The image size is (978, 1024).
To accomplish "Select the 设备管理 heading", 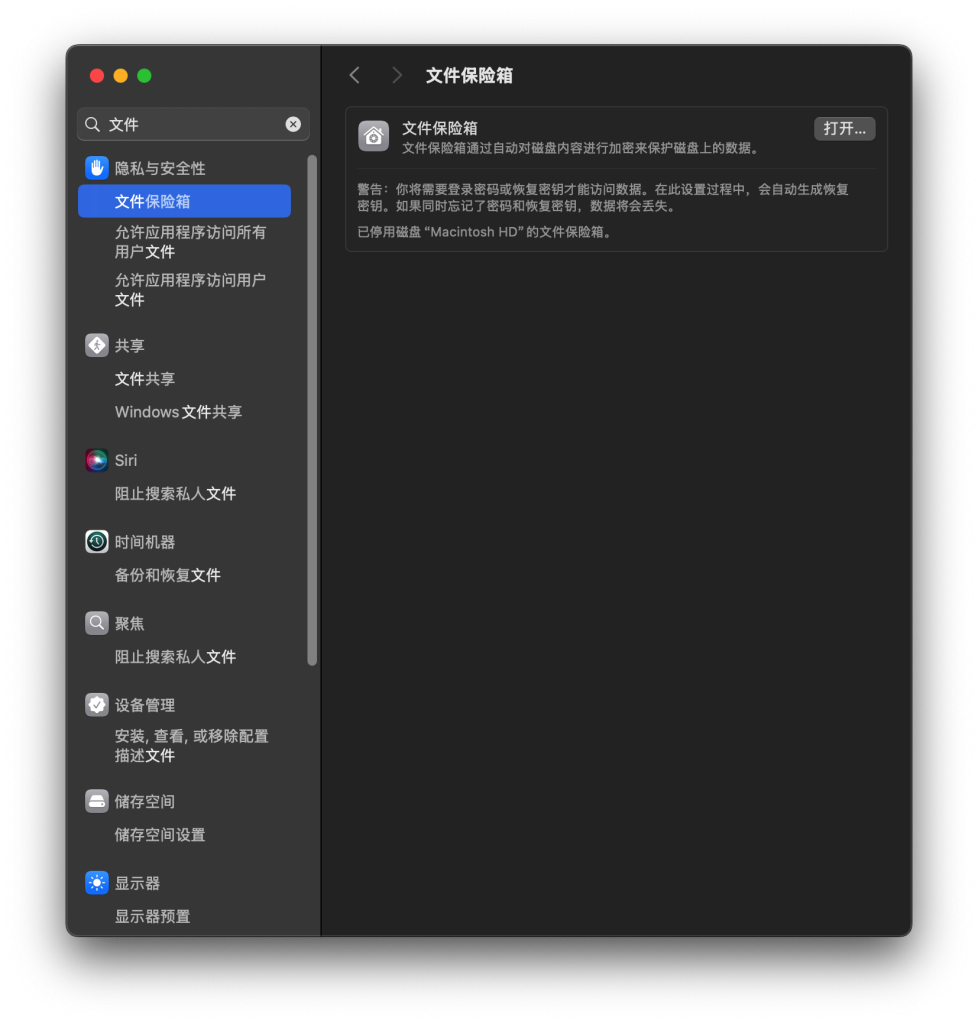I will 145,705.
